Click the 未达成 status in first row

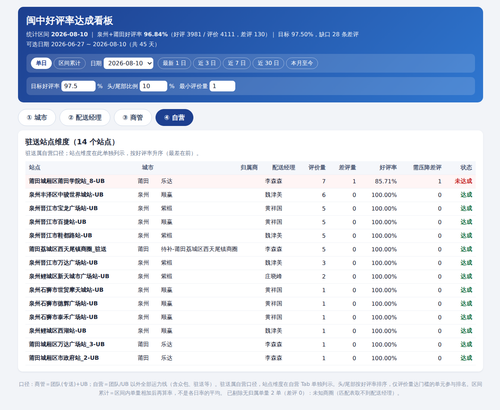[x=463, y=181]
